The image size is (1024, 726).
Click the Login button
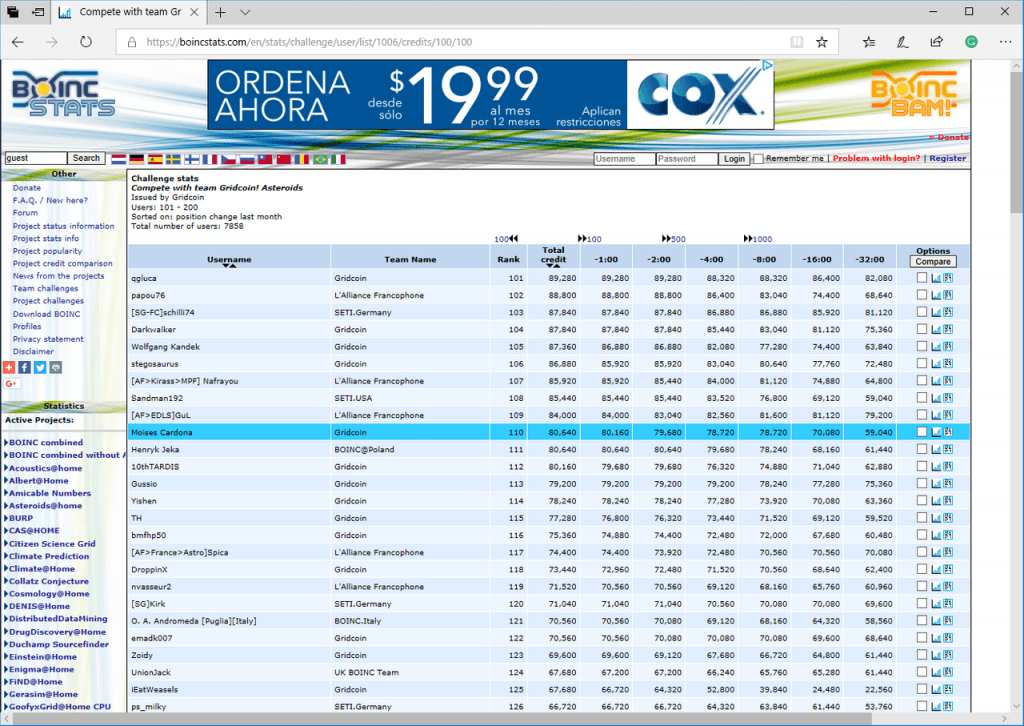[x=734, y=159]
